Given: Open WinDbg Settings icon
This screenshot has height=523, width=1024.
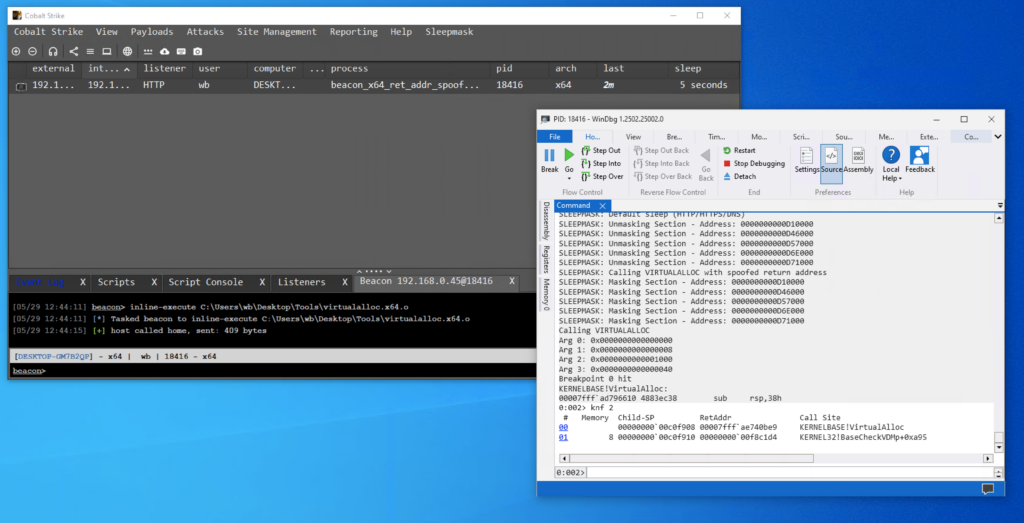Looking at the screenshot, I should [807, 158].
